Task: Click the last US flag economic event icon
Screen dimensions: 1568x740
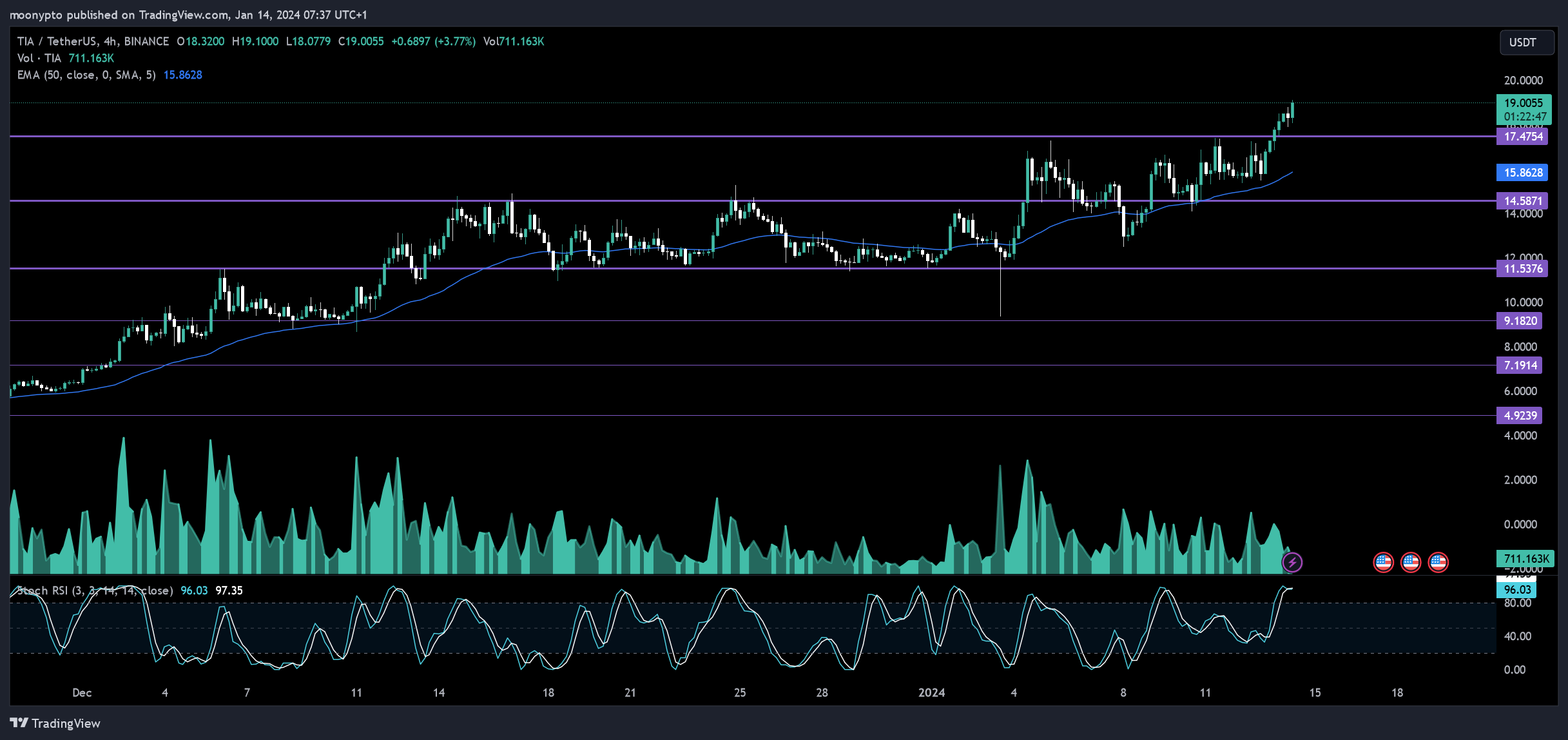Action: point(1438,562)
